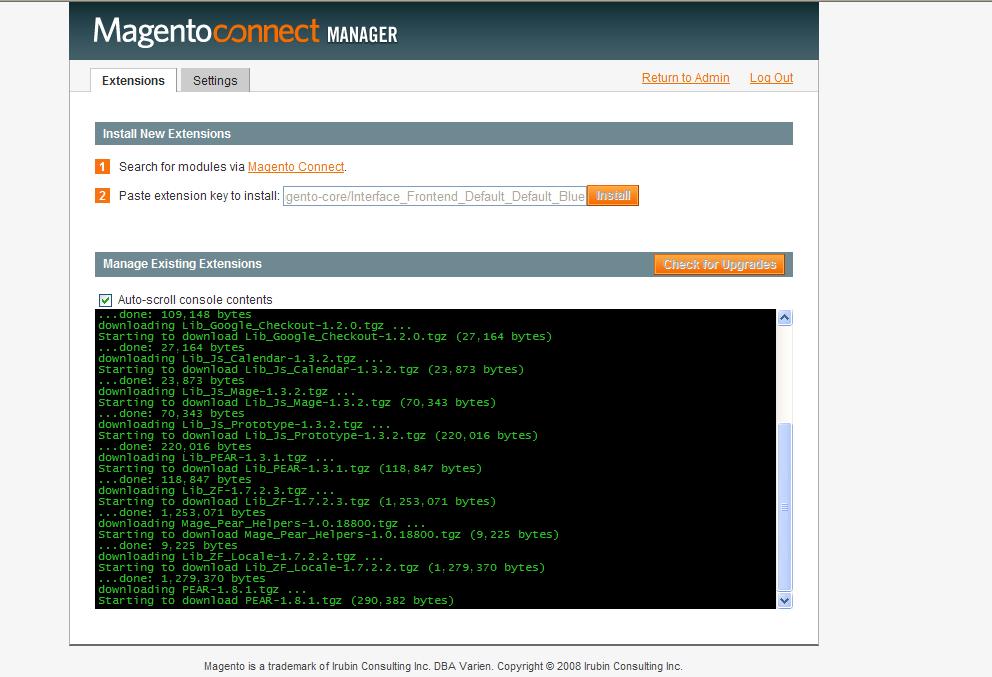Click console line 'downloading Lib_Google_Checkout-1.2.0.tgz ...'
The image size is (992, 677).
tap(255, 325)
